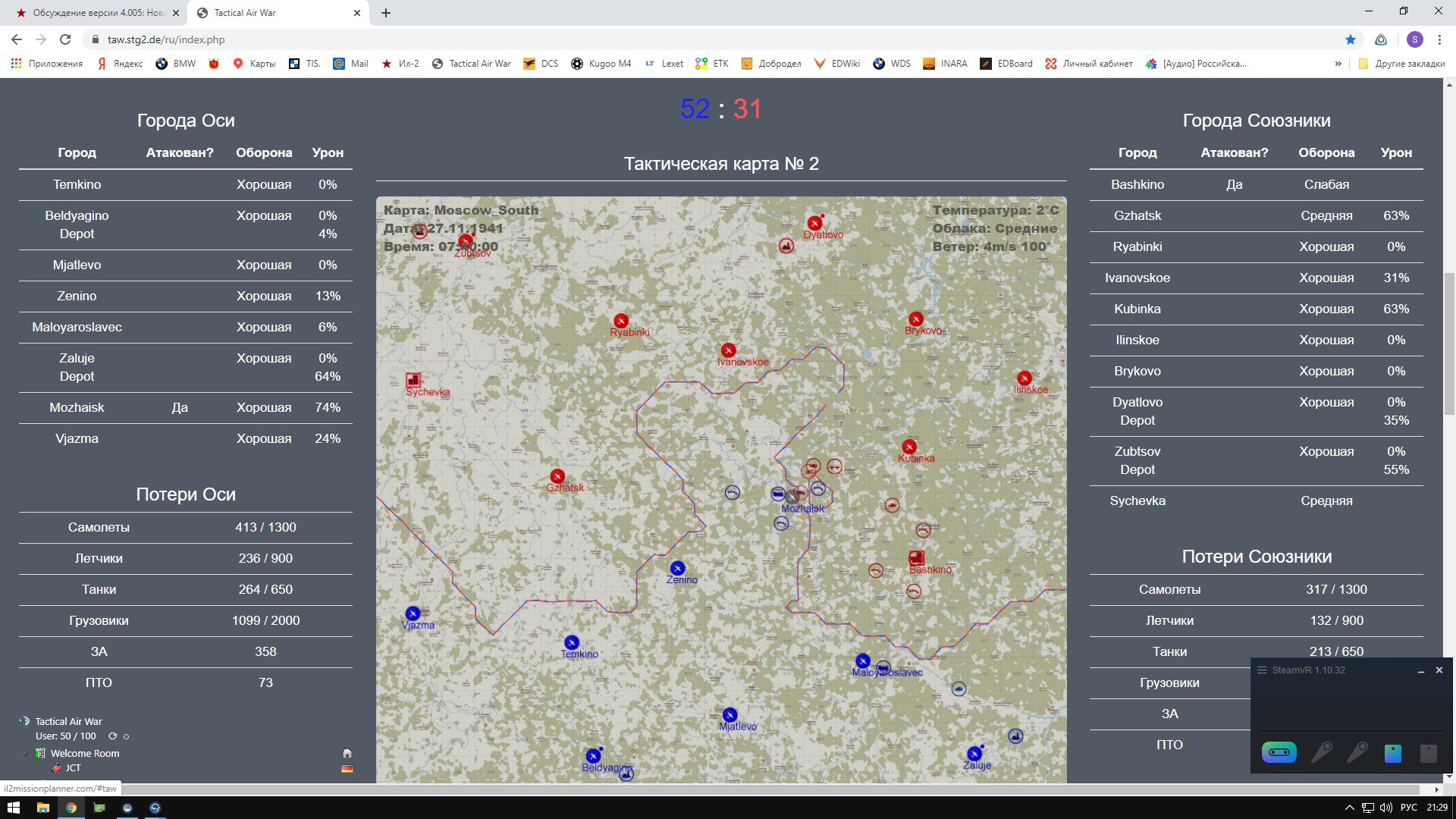Open the SteamVR hamburger menu

pyautogui.click(x=1262, y=670)
